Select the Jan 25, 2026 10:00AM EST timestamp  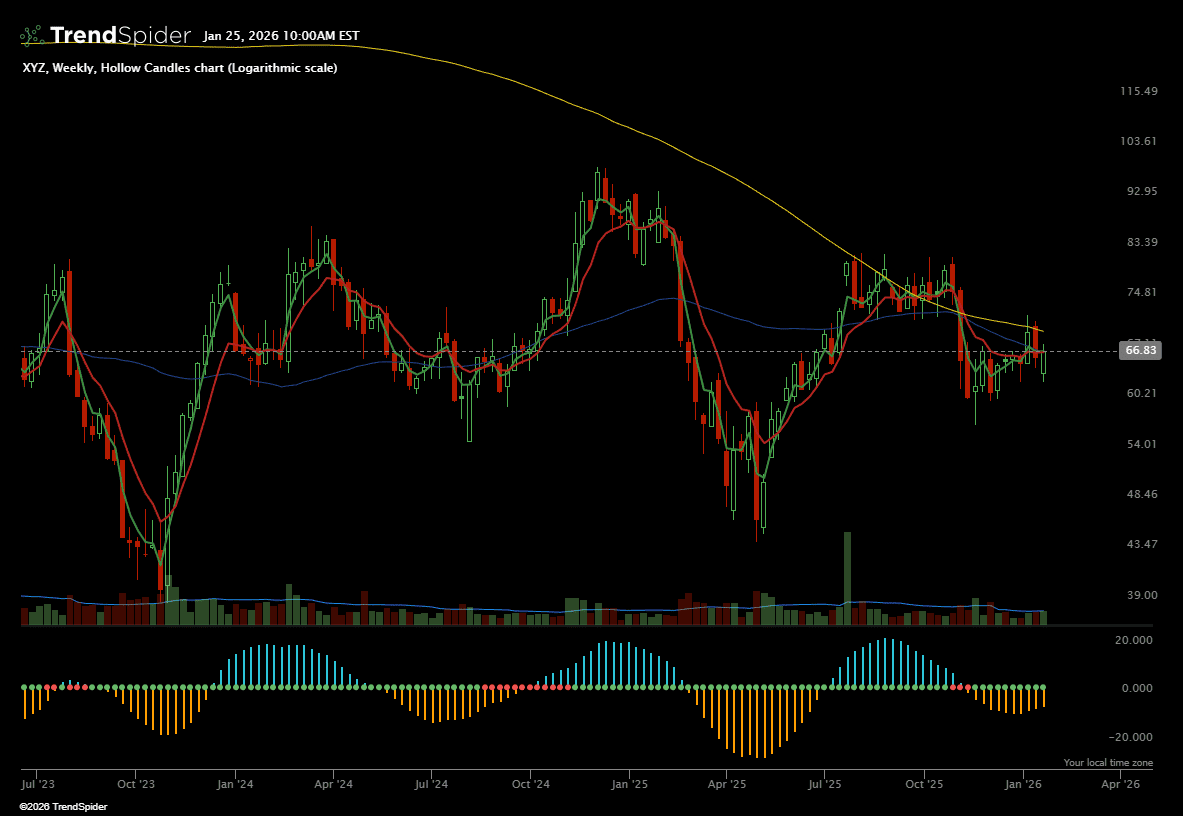[281, 36]
